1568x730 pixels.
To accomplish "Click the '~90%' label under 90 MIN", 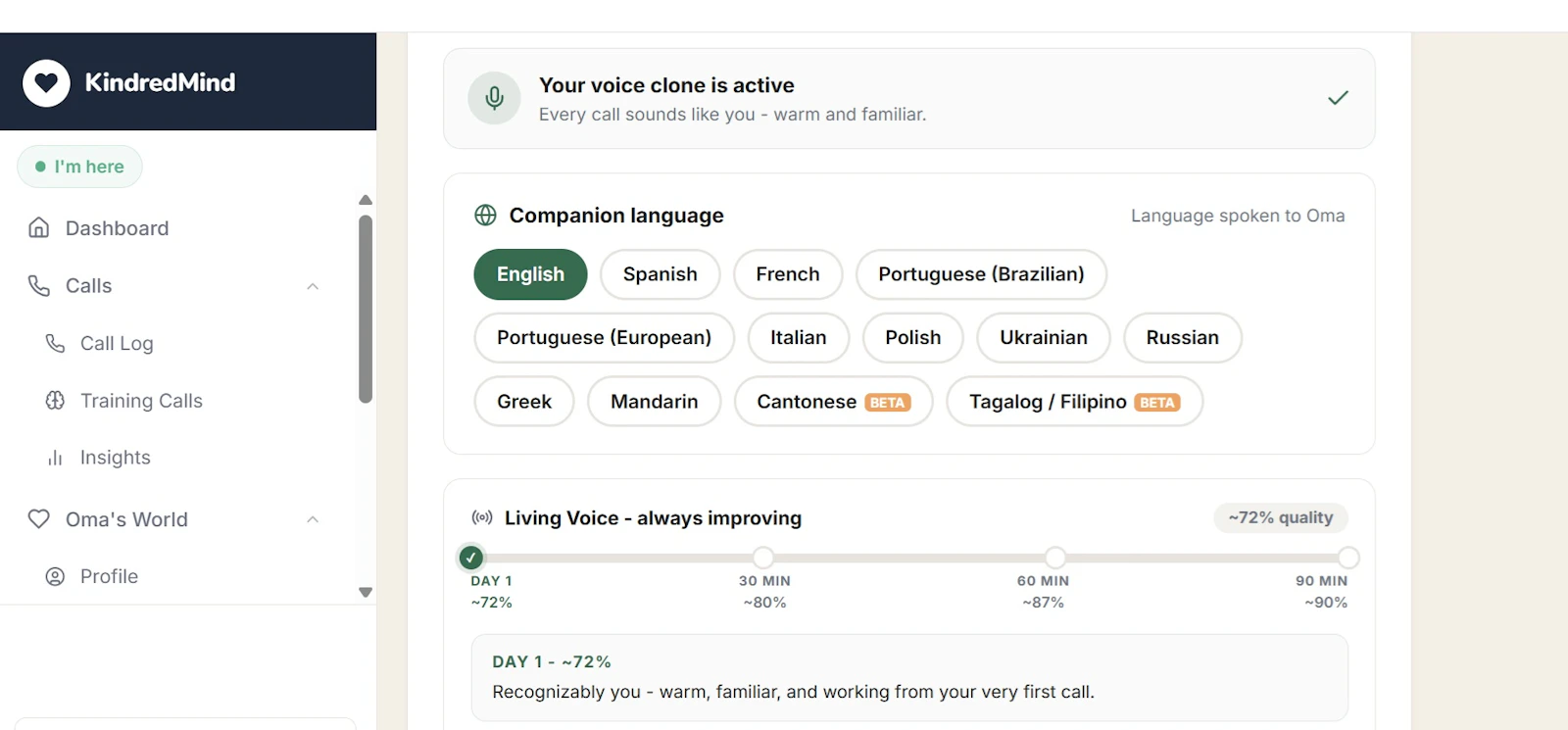I will [x=1326, y=603].
